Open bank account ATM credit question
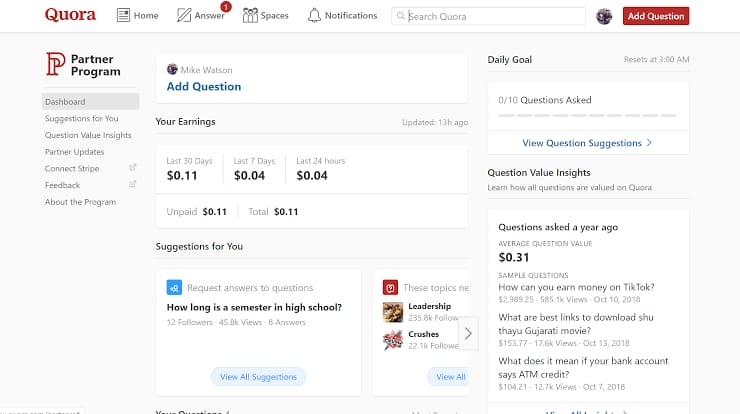740x414 pixels. pos(583,367)
